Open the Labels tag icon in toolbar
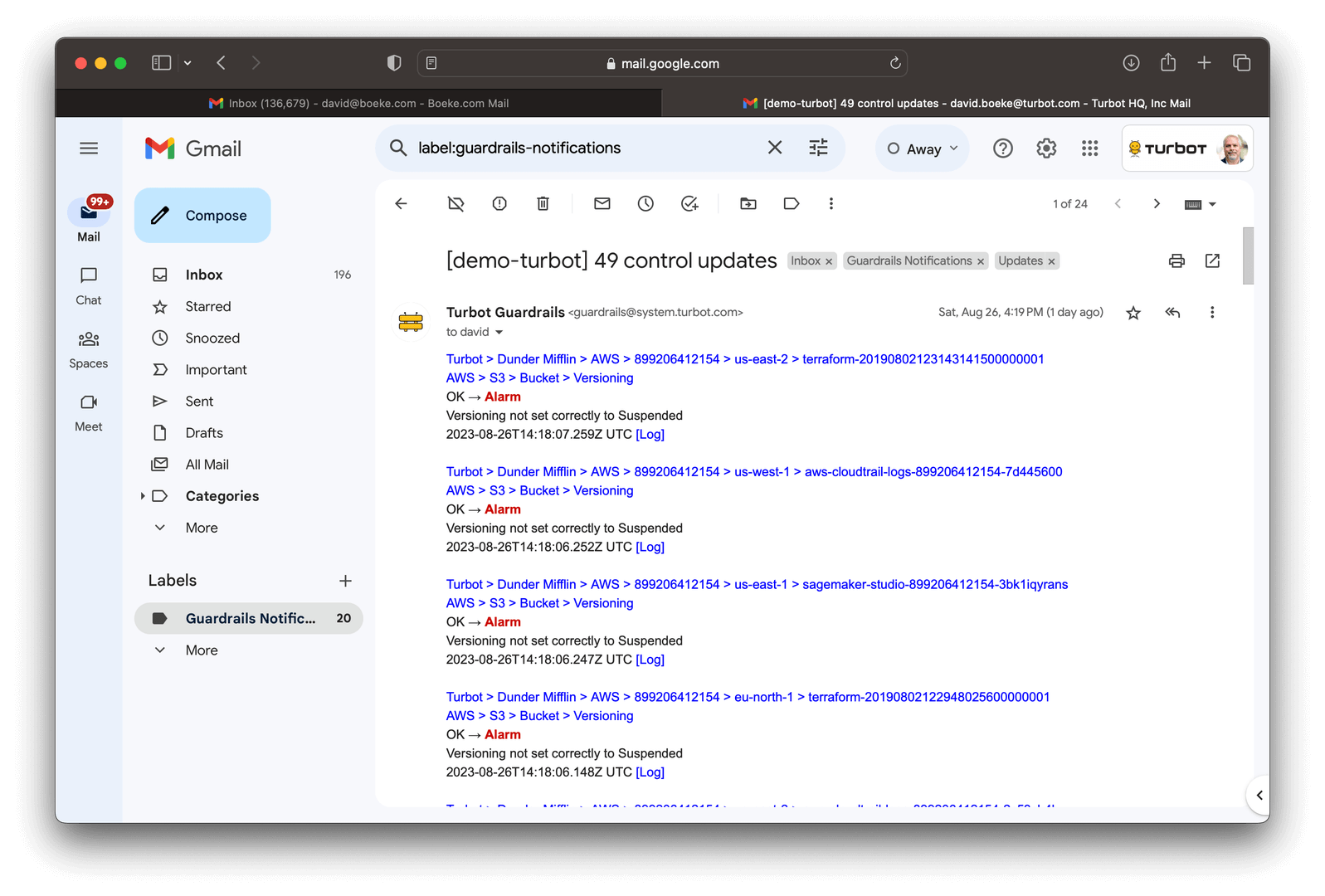Screen dimensions: 1325x896 (792, 204)
